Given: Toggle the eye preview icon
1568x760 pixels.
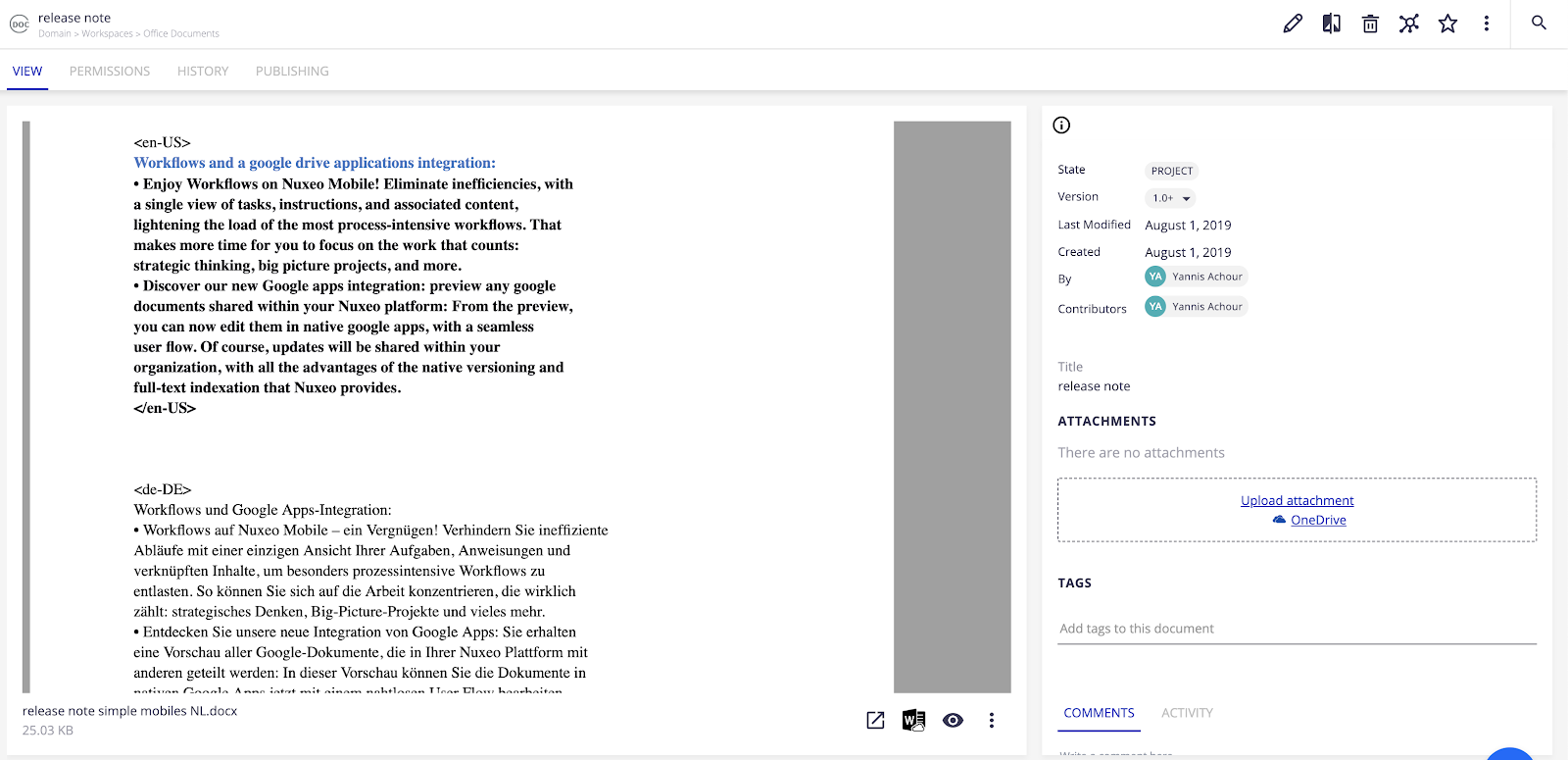Looking at the screenshot, I should [x=953, y=721].
